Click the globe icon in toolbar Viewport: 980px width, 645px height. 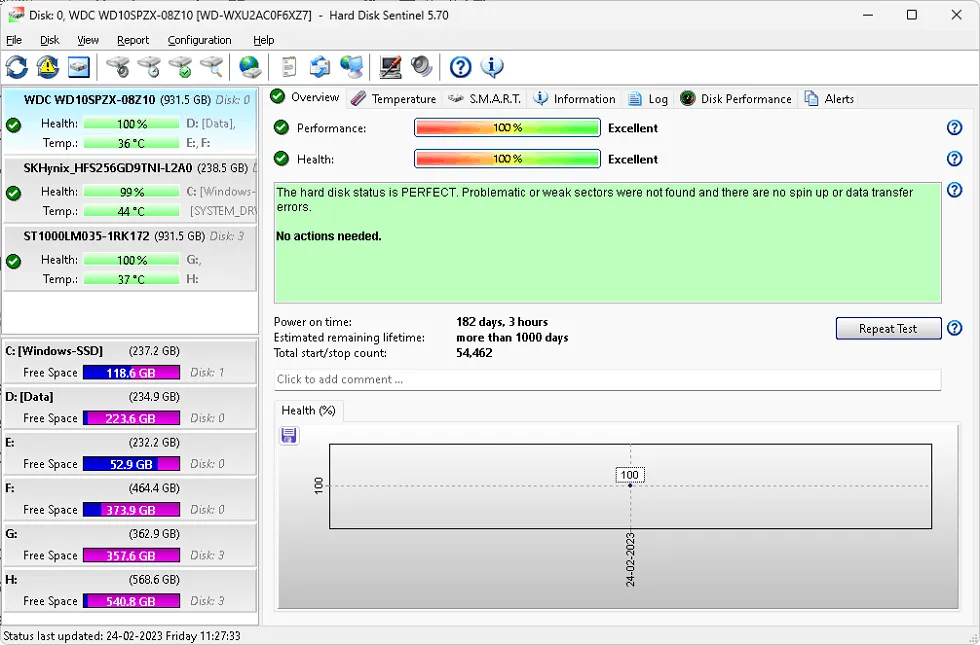pyautogui.click(x=249, y=67)
